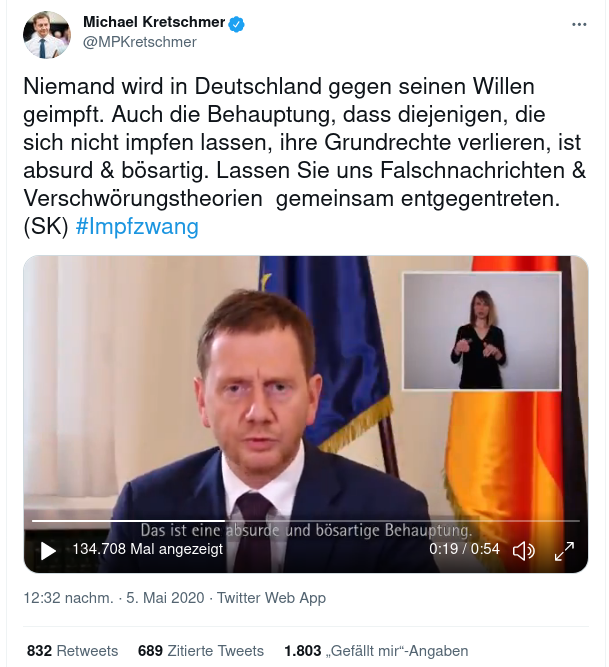Open Michael Kretschmer's profile picture
The height and width of the screenshot is (667, 609).
[x=47, y=35]
